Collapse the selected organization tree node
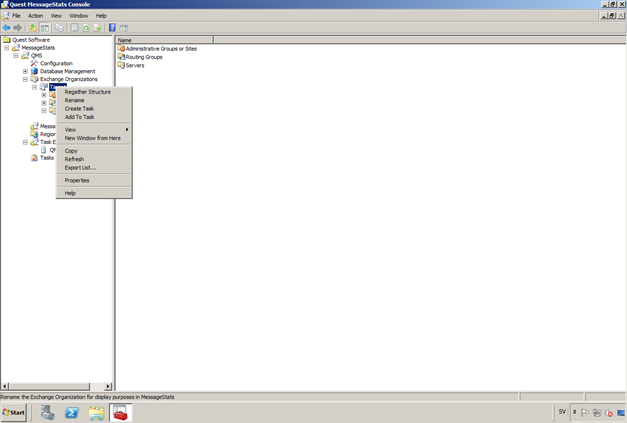627x423 pixels. coord(34,87)
